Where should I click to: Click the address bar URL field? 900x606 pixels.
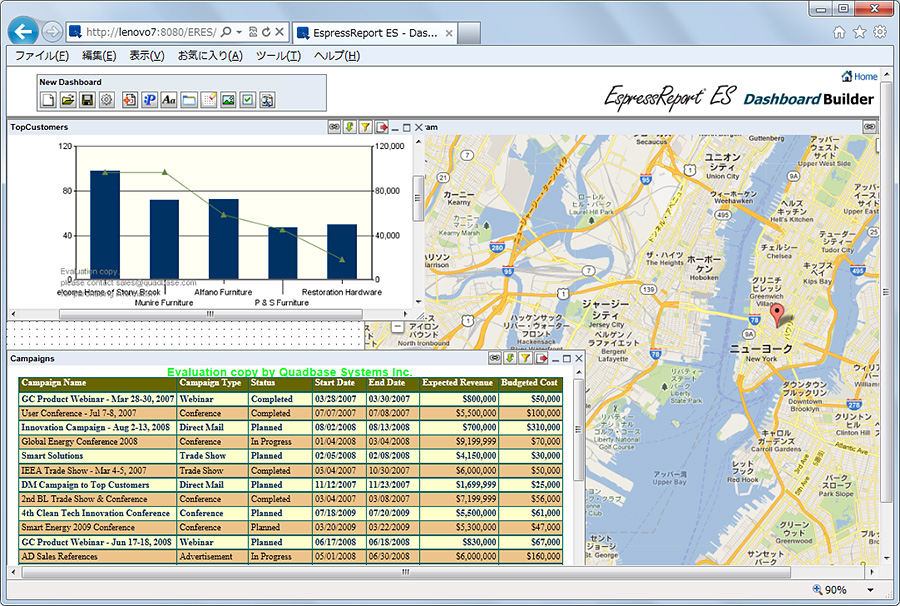pyautogui.click(x=149, y=32)
